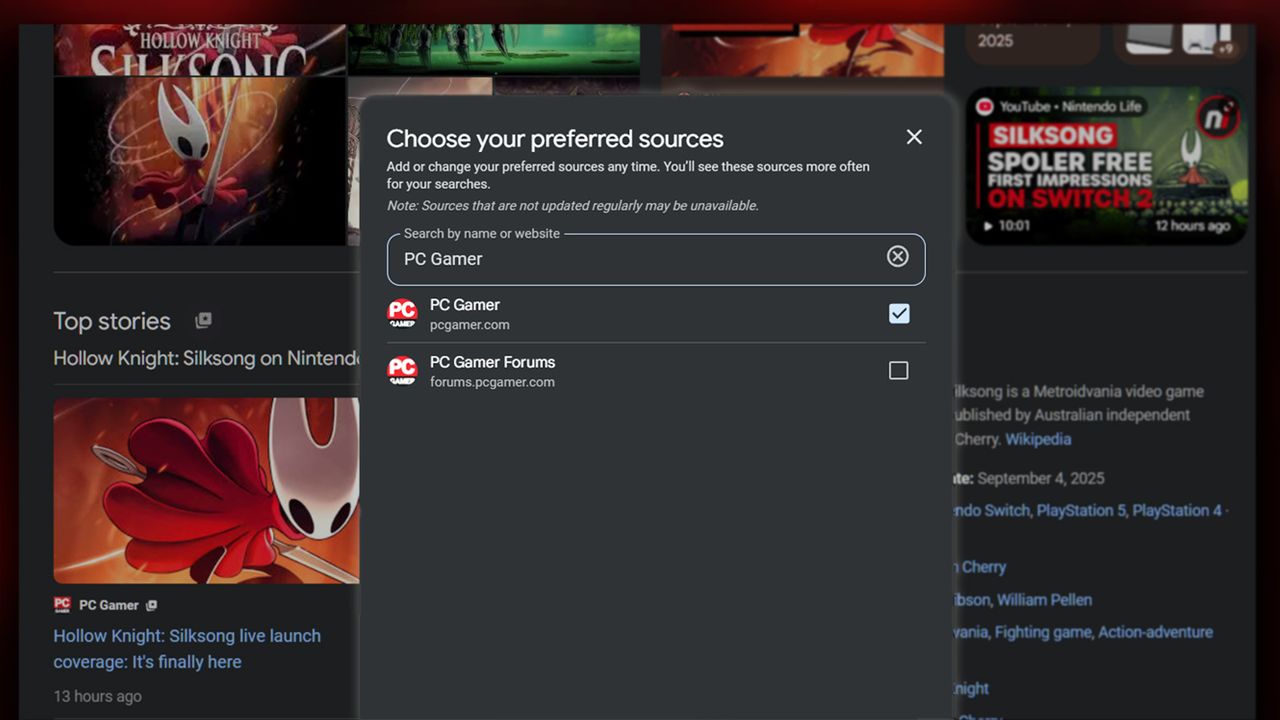
Task: Click the YouTube logo on the Silksong video card
Action: coord(985,107)
